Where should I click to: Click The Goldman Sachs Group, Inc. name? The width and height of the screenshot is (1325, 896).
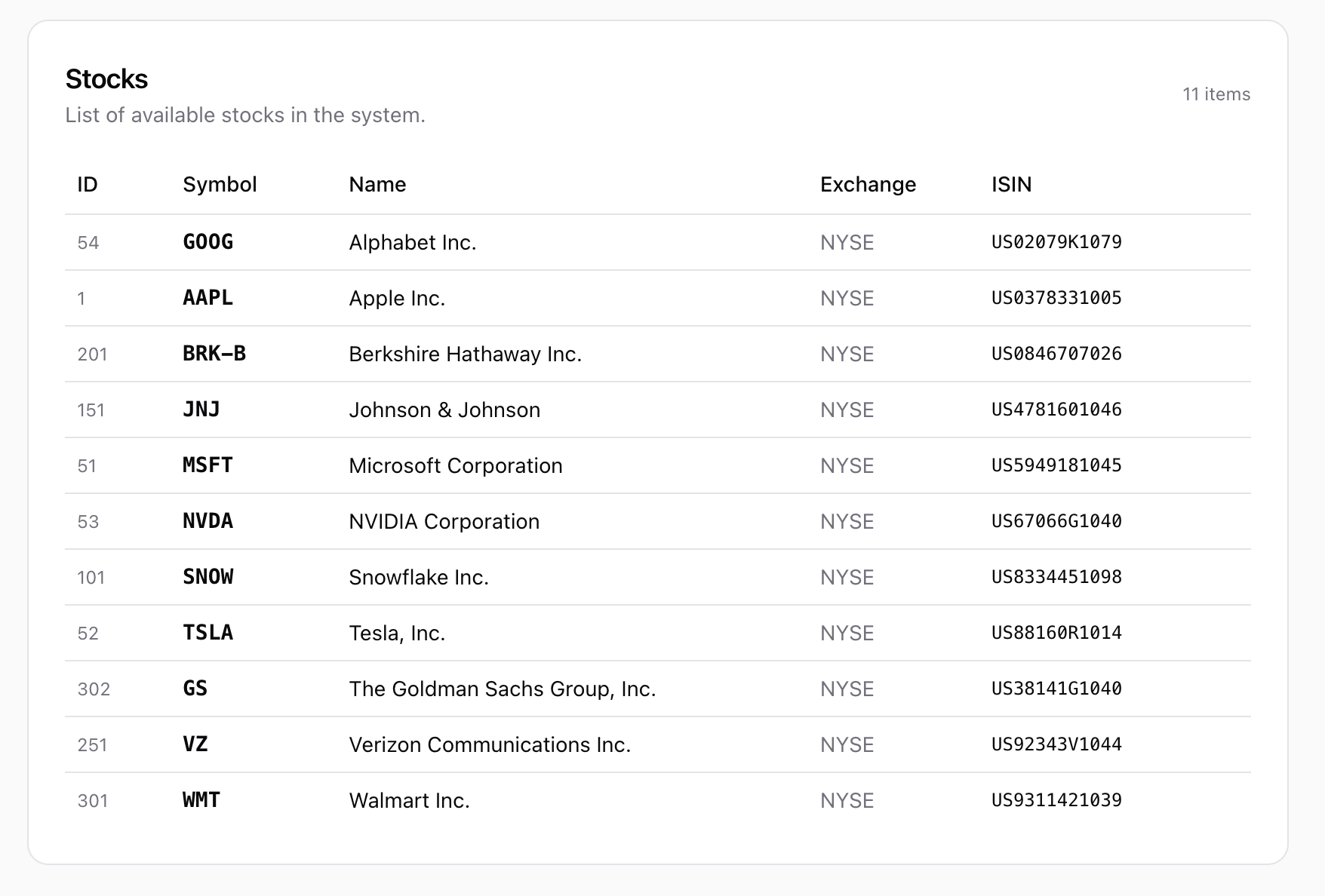503,689
